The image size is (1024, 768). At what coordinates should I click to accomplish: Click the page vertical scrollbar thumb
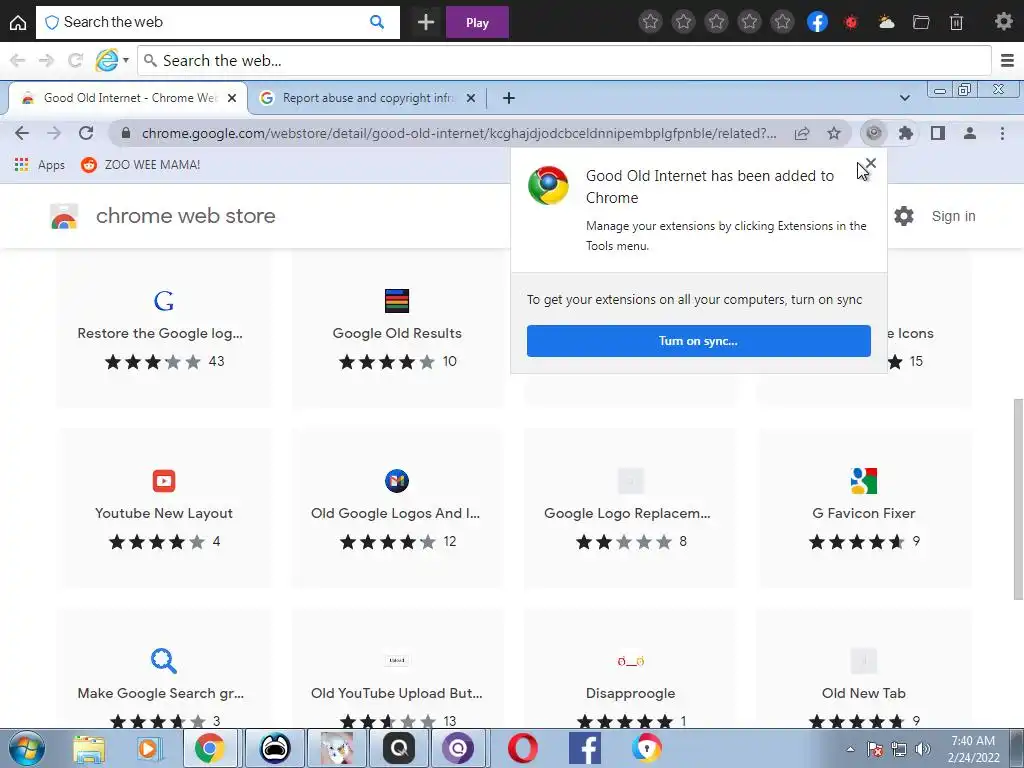(1017, 499)
